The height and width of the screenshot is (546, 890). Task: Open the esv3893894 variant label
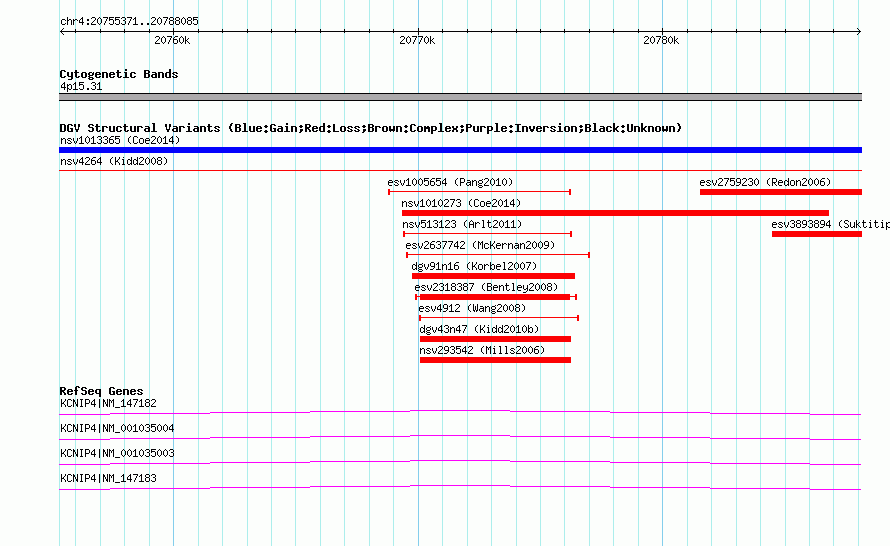830,224
